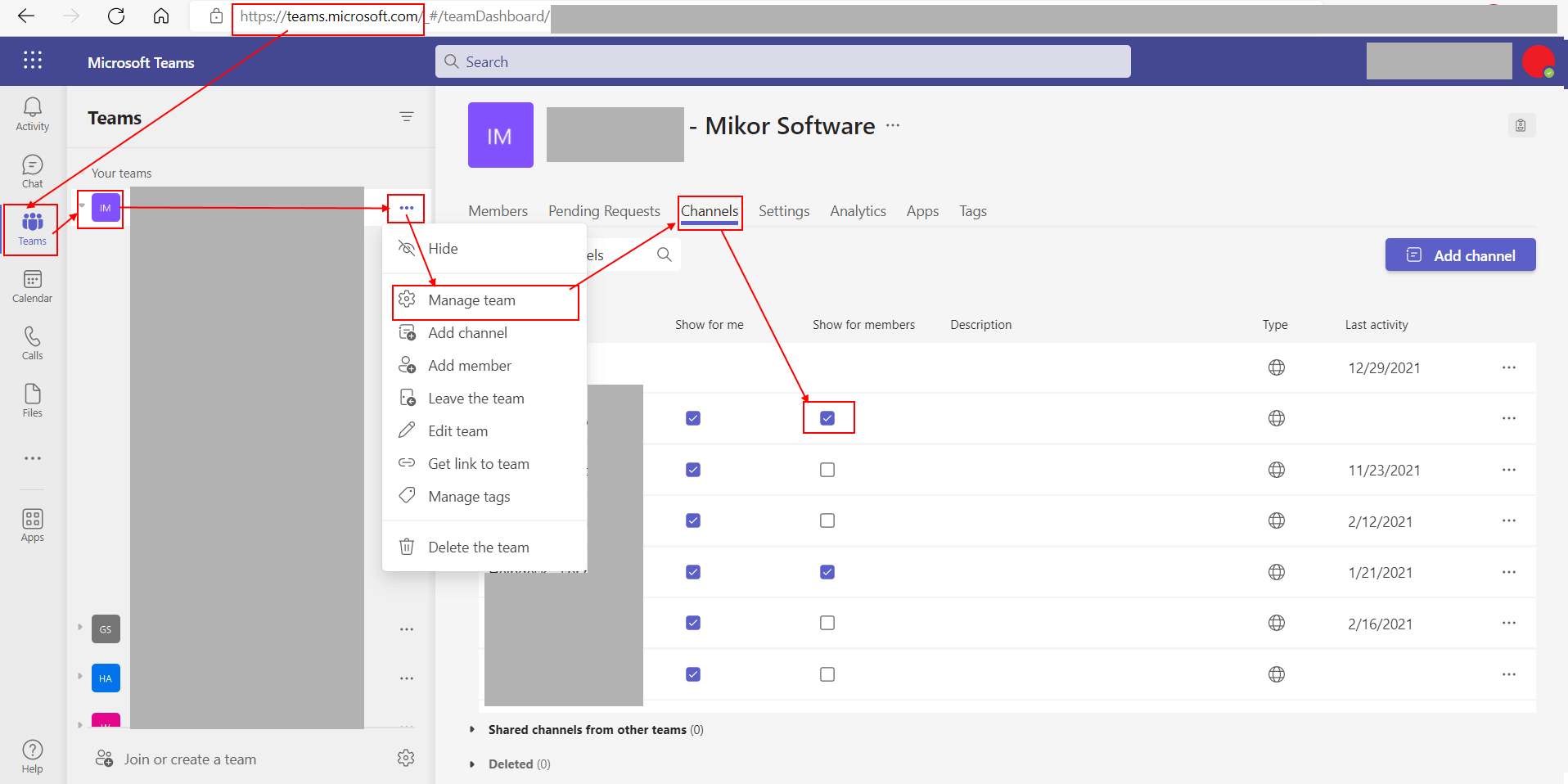
Task: Select the HA team avatar
Action: pos(106,678)
